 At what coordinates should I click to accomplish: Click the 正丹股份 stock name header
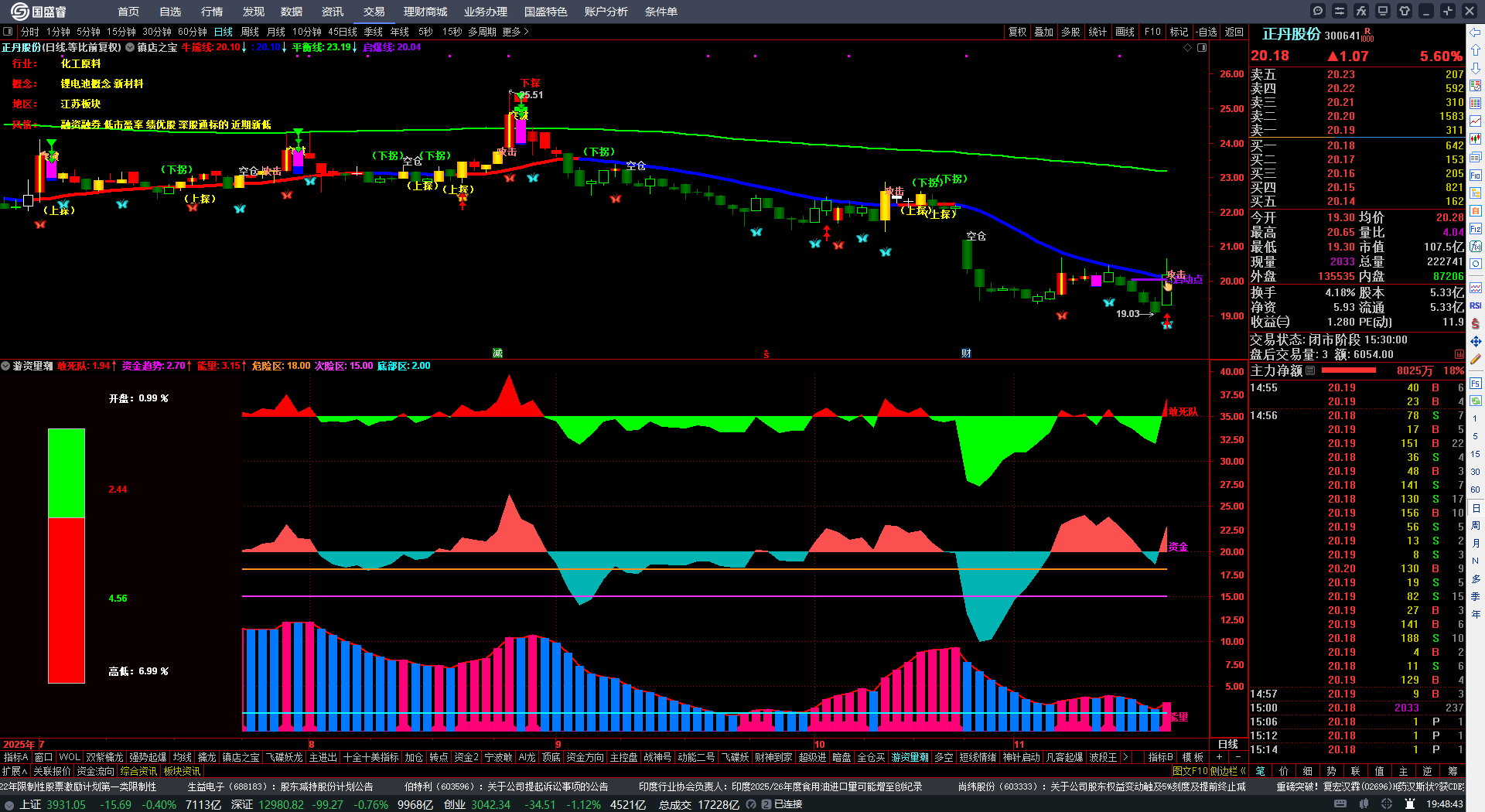pyautogui.click(x=1291, y=34)
